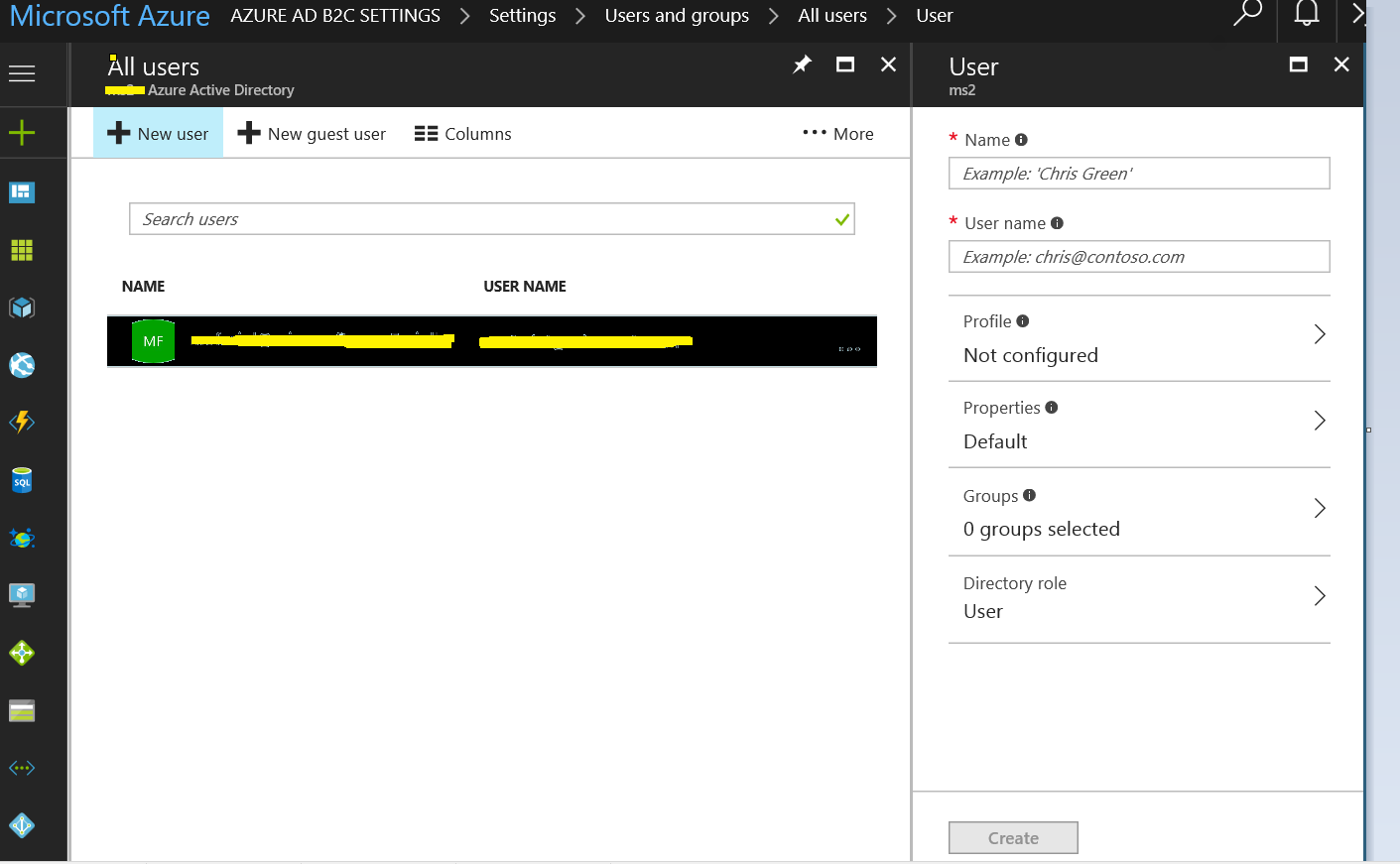1400x864 pixels.
Task: Open the Resource groups cube icon
Action: click(x=22, y=308)
